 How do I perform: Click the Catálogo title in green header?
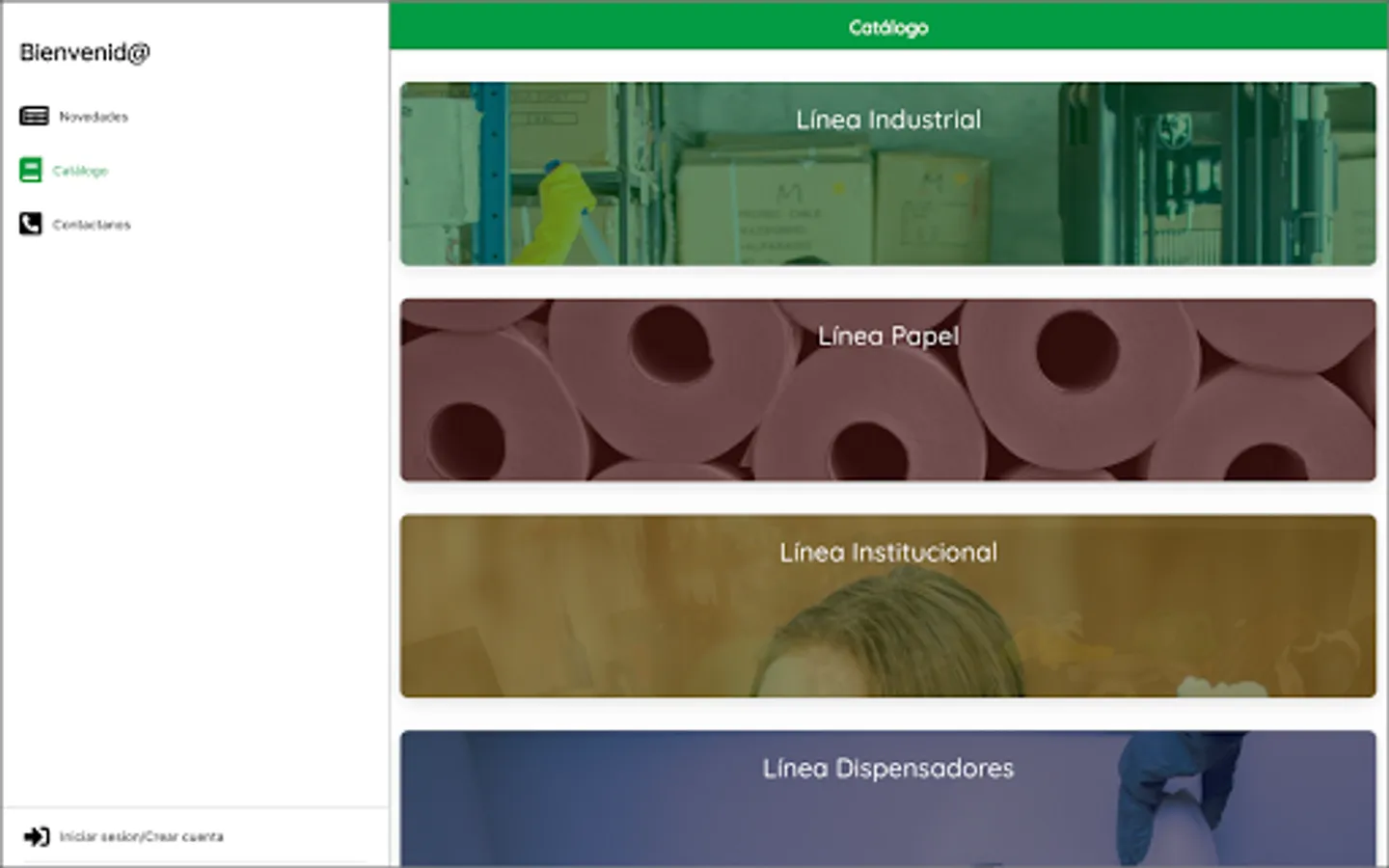point(888,27)
